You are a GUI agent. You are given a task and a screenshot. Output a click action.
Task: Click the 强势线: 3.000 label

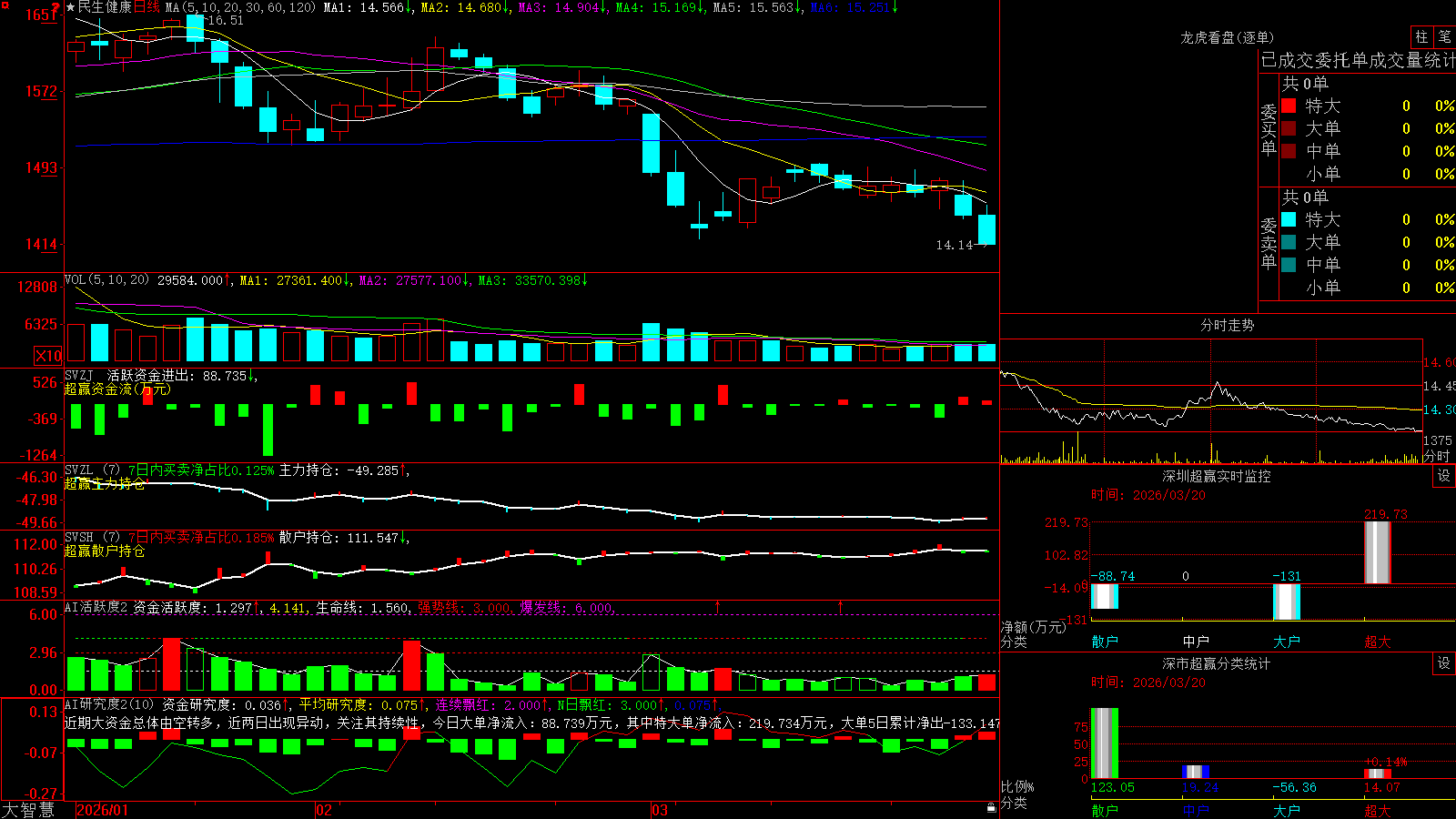[x=465, y=607]
